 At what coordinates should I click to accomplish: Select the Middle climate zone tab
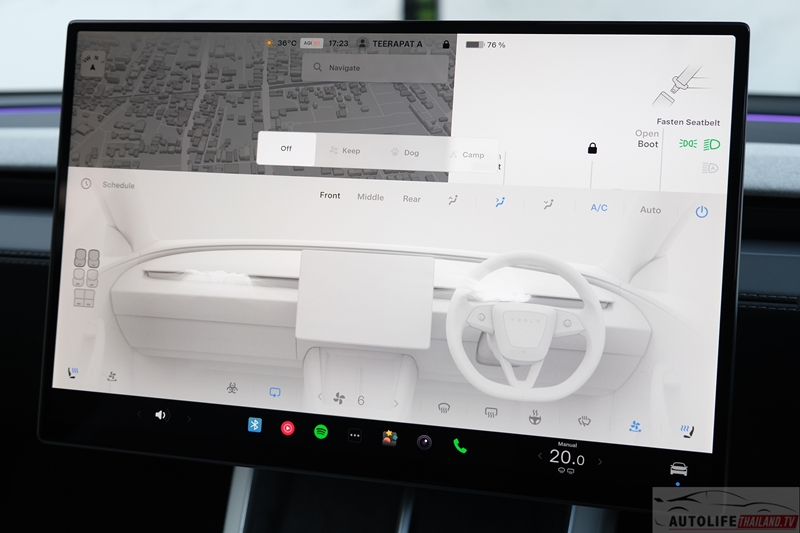coord(370,197)
